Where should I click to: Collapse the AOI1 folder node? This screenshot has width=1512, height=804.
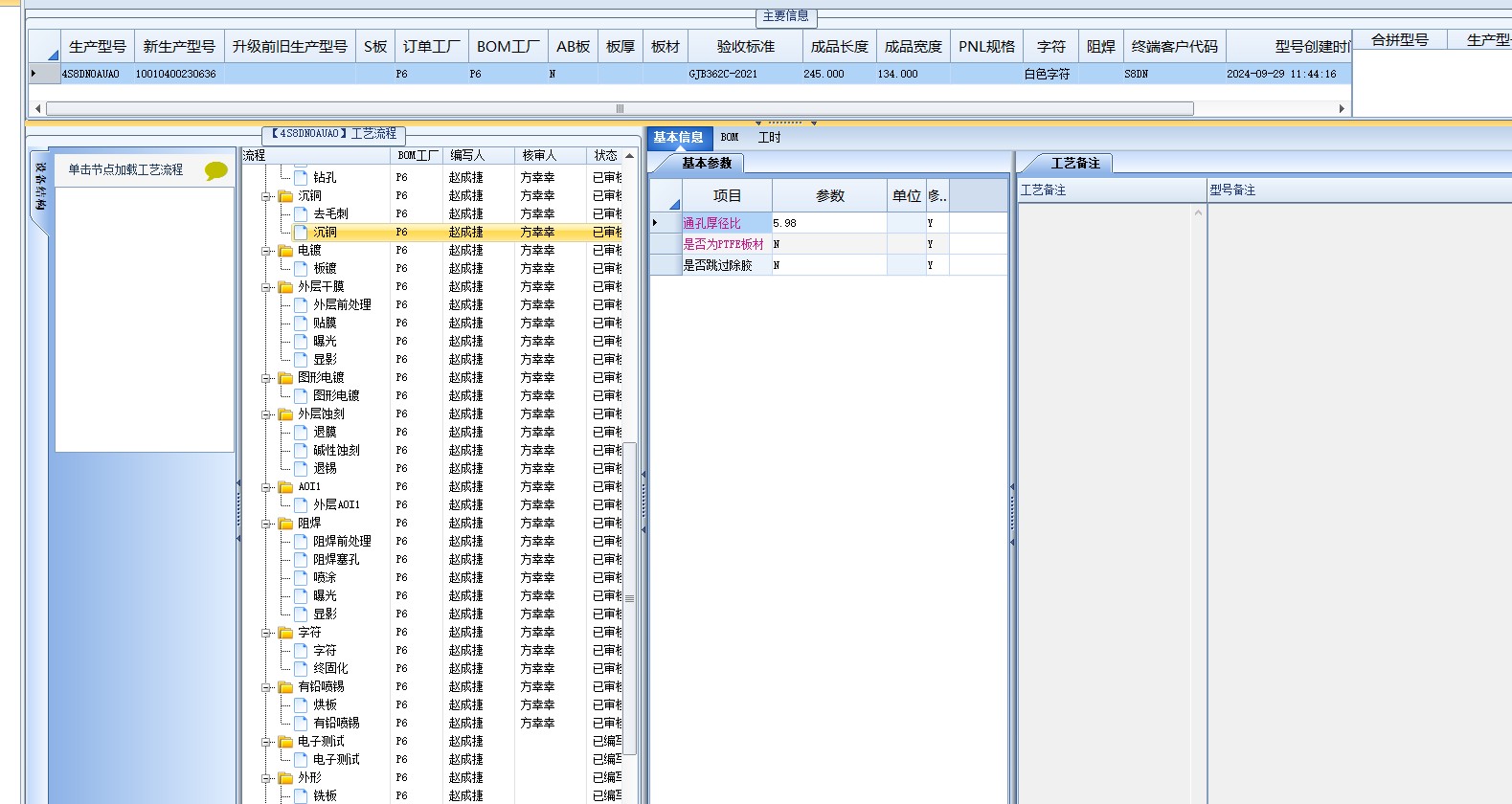266,487
